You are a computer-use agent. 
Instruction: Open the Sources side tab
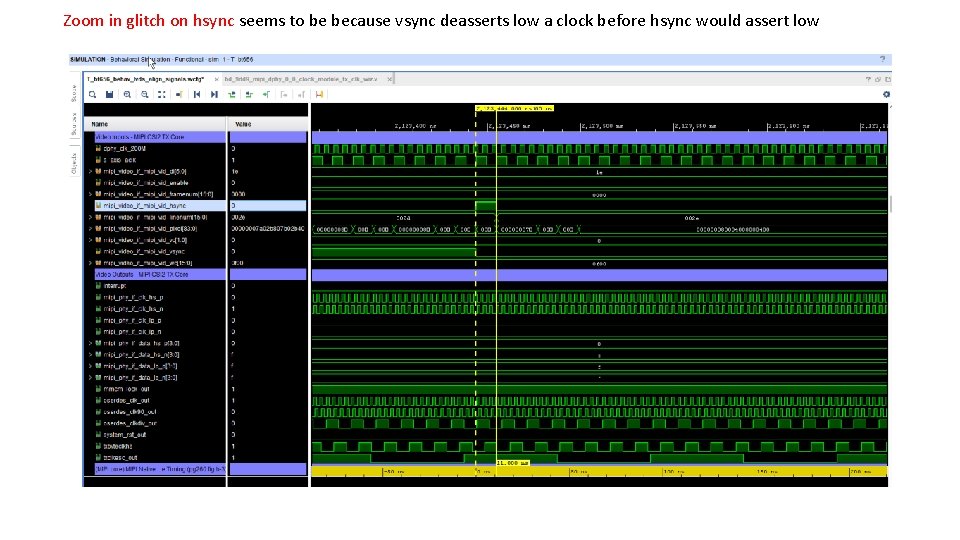(74, 124)
